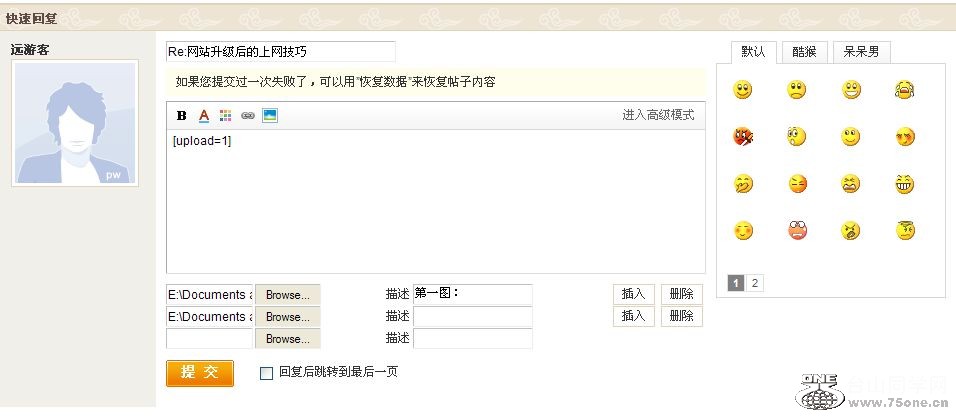956x416 pixels.
Task: Select the 默认 emoticon tab
Action: [753, 52]
